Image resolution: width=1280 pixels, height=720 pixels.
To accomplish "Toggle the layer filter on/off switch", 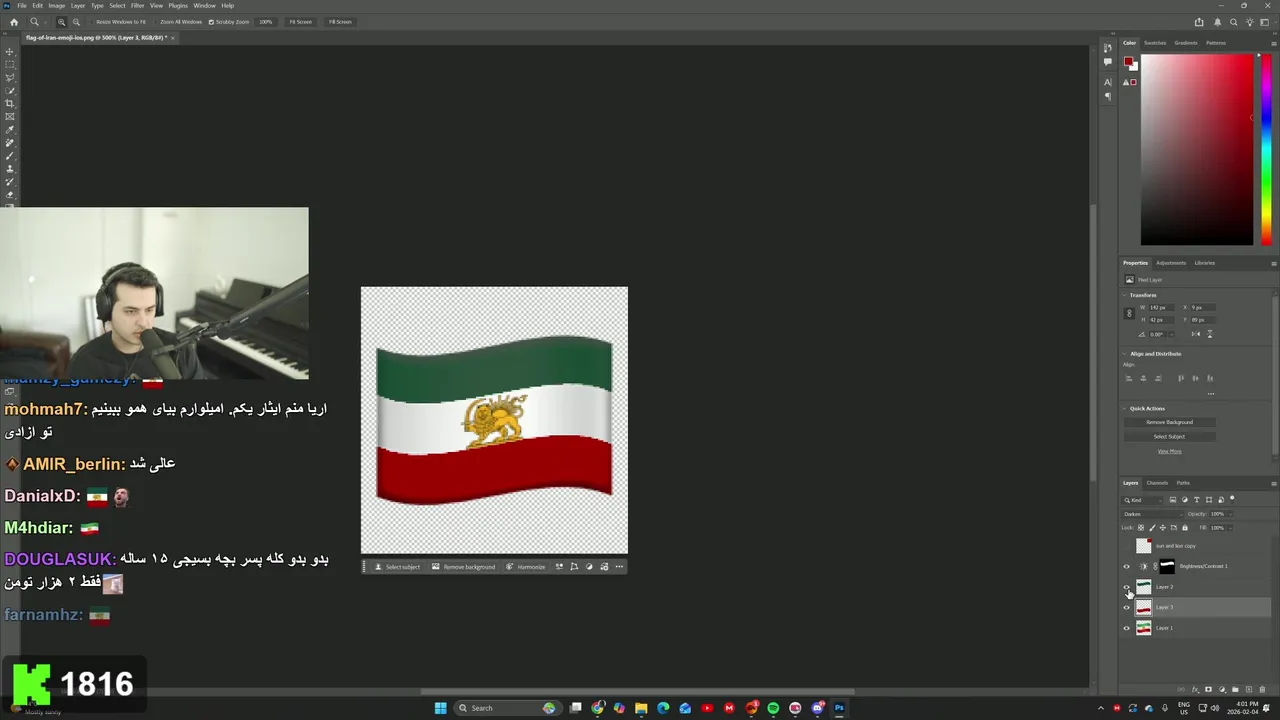I will pyautogui.click(x=1232, y=499).
